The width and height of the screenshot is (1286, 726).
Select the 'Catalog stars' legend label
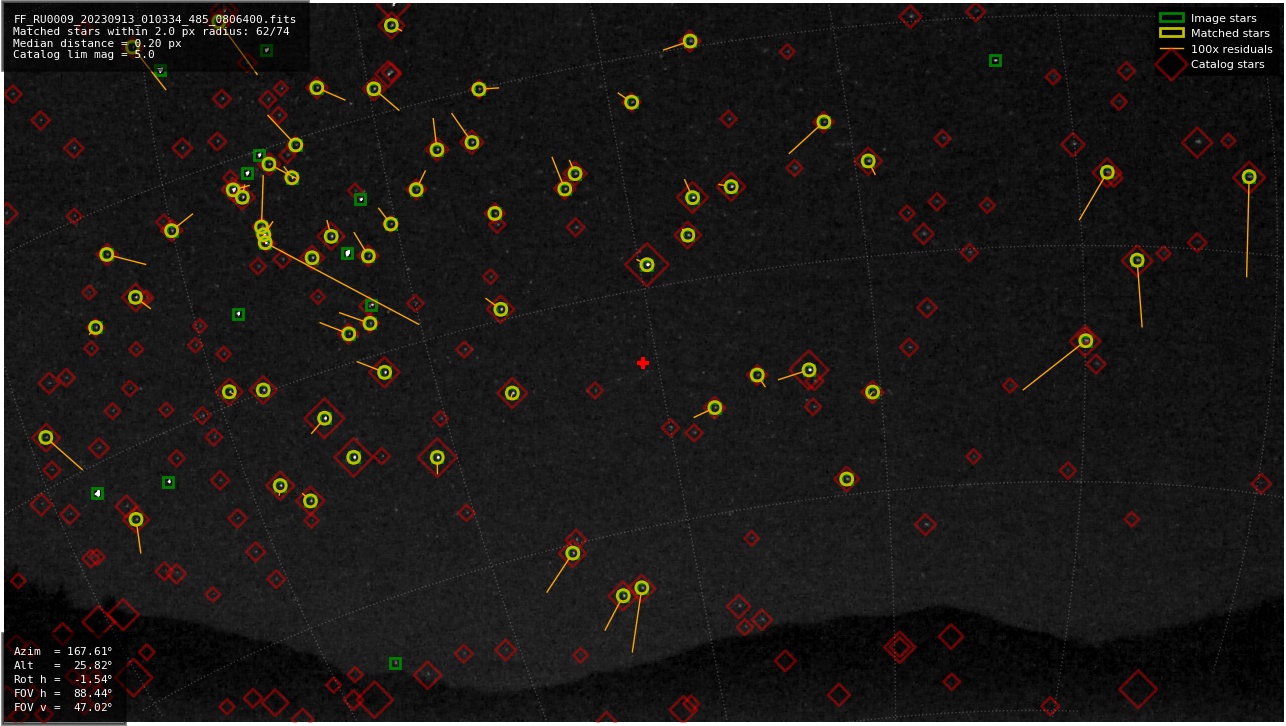point(1227,64)
